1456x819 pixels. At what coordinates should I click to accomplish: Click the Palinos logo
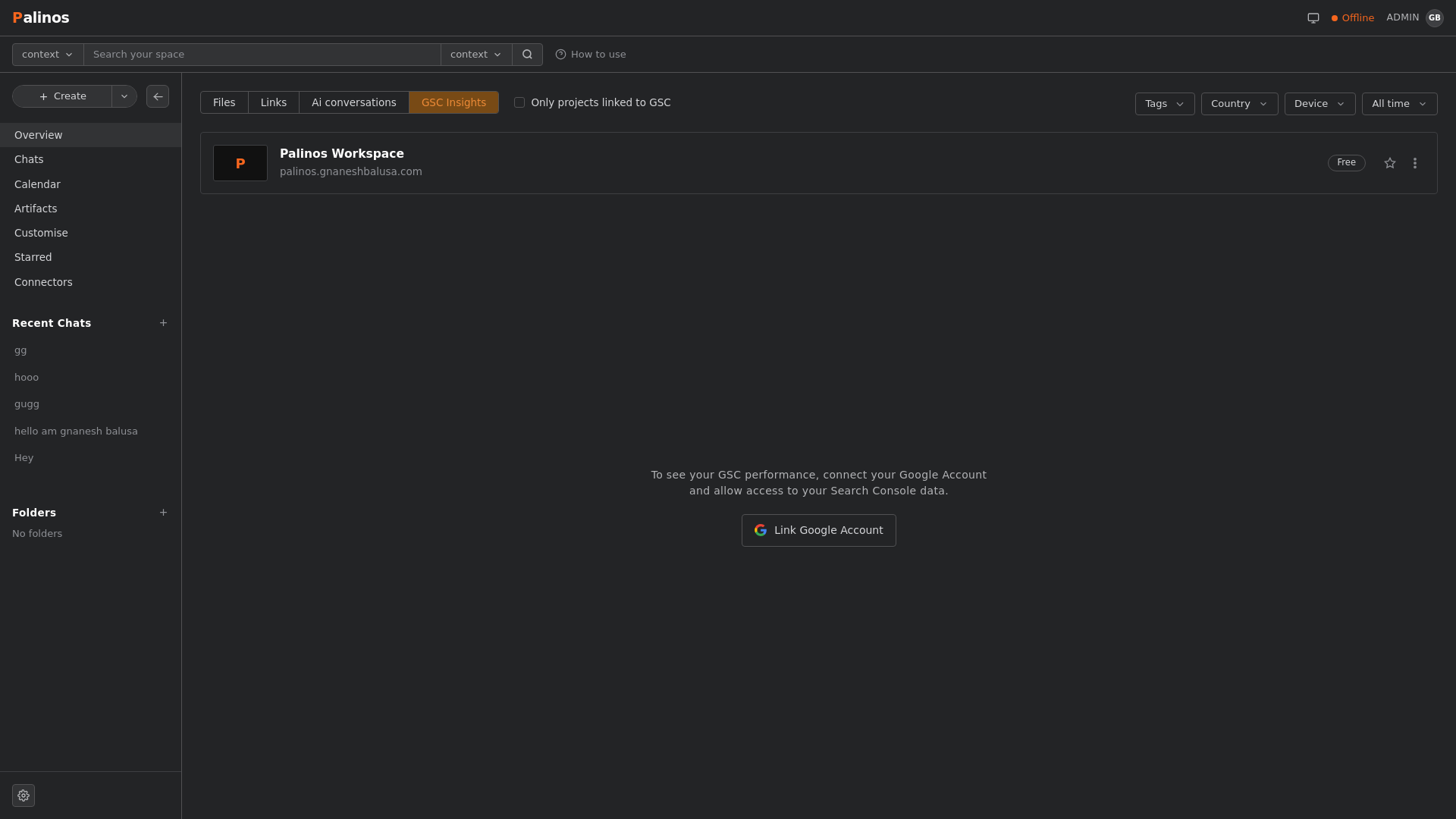click(41, 17)
